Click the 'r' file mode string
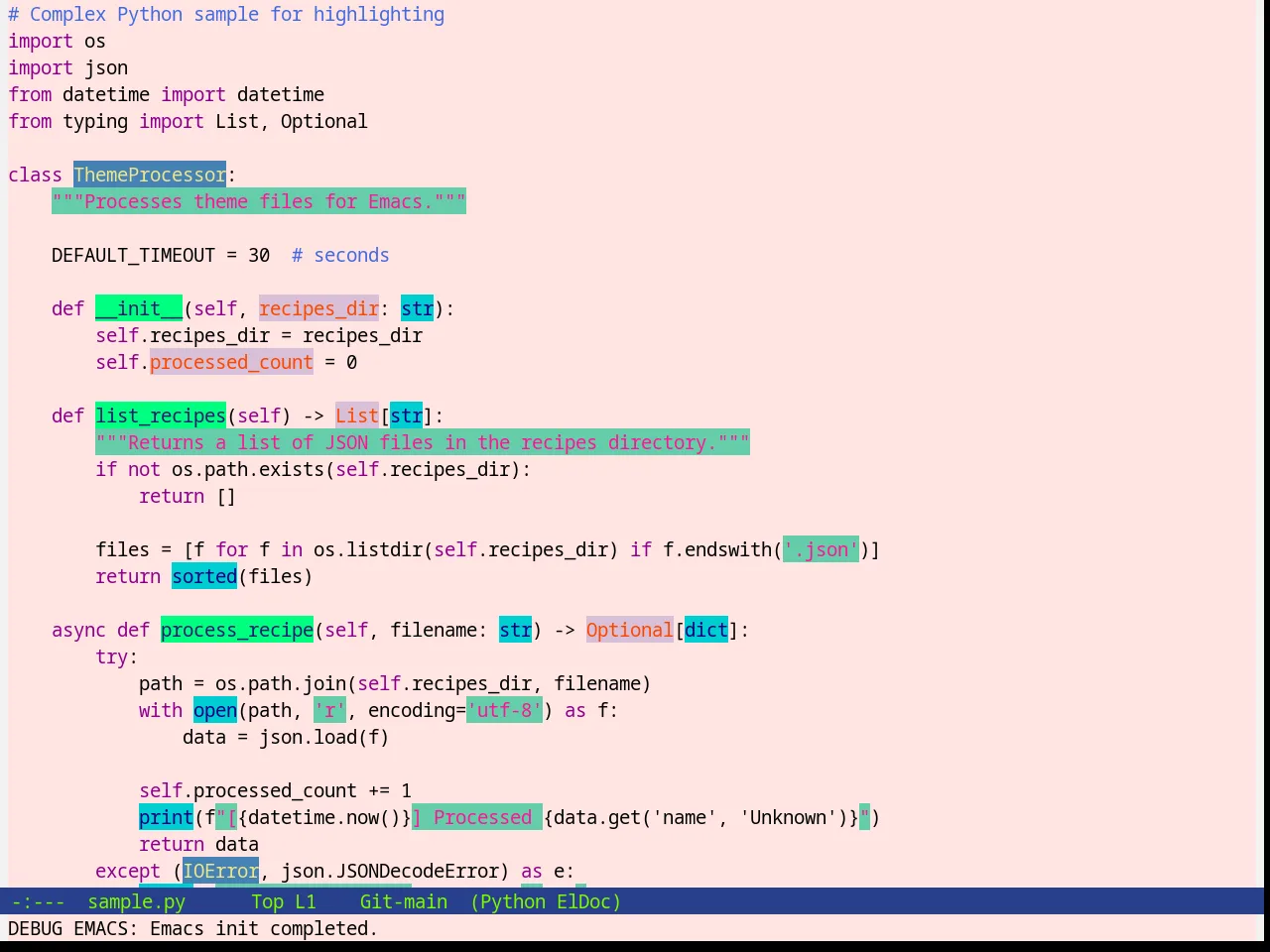The height and width of the screenshot is (952, 1270). 329,710
